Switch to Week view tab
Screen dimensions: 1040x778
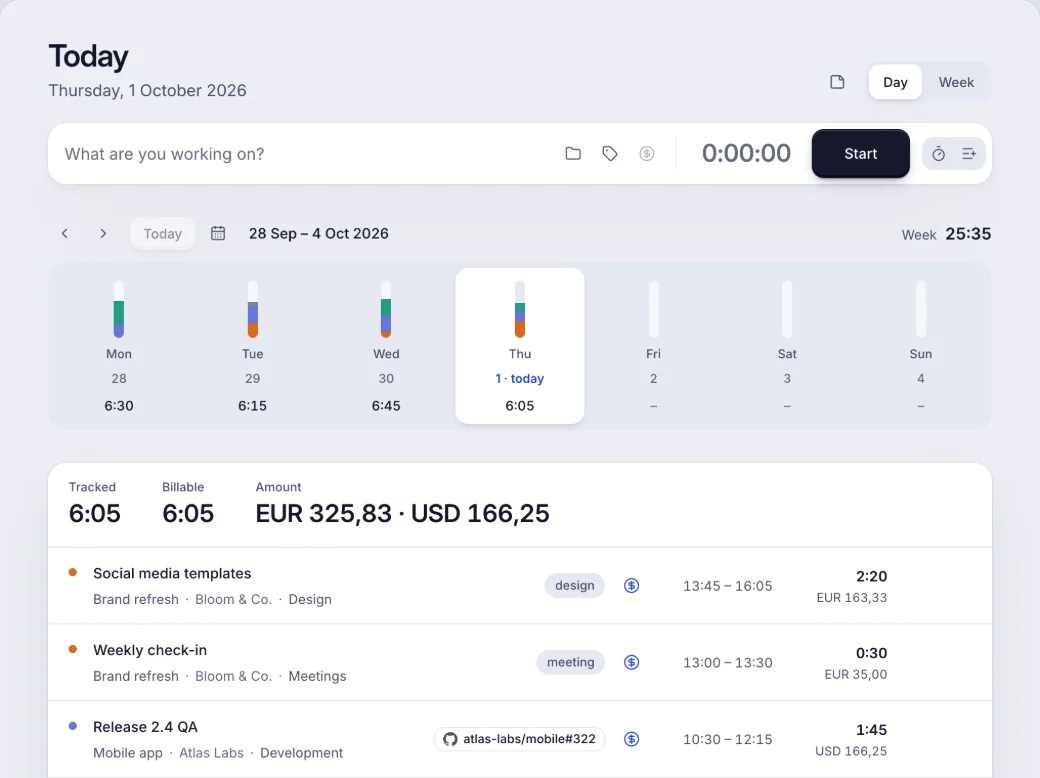point(956,82)
